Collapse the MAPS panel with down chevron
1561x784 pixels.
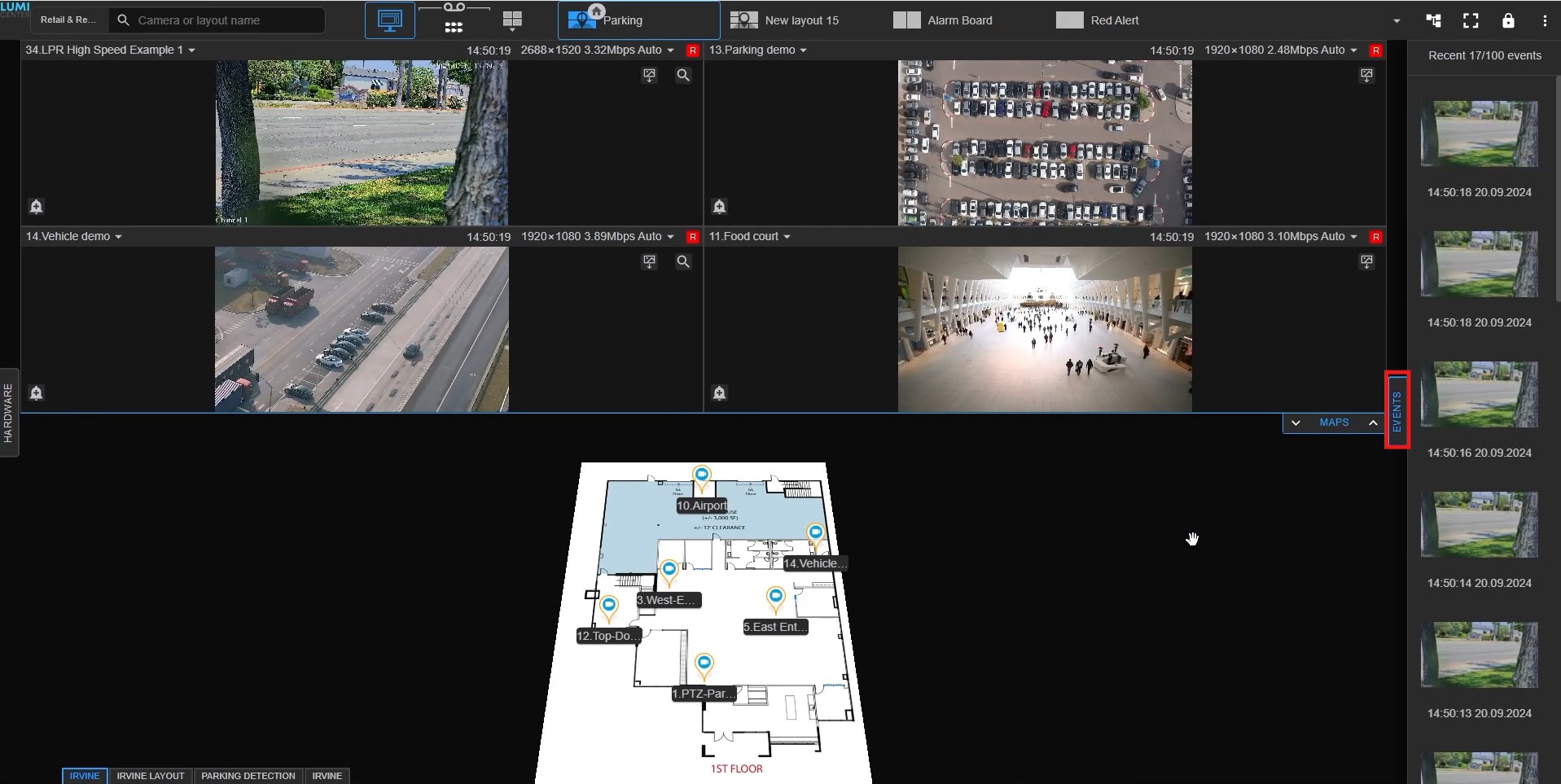click(1296, 423)
